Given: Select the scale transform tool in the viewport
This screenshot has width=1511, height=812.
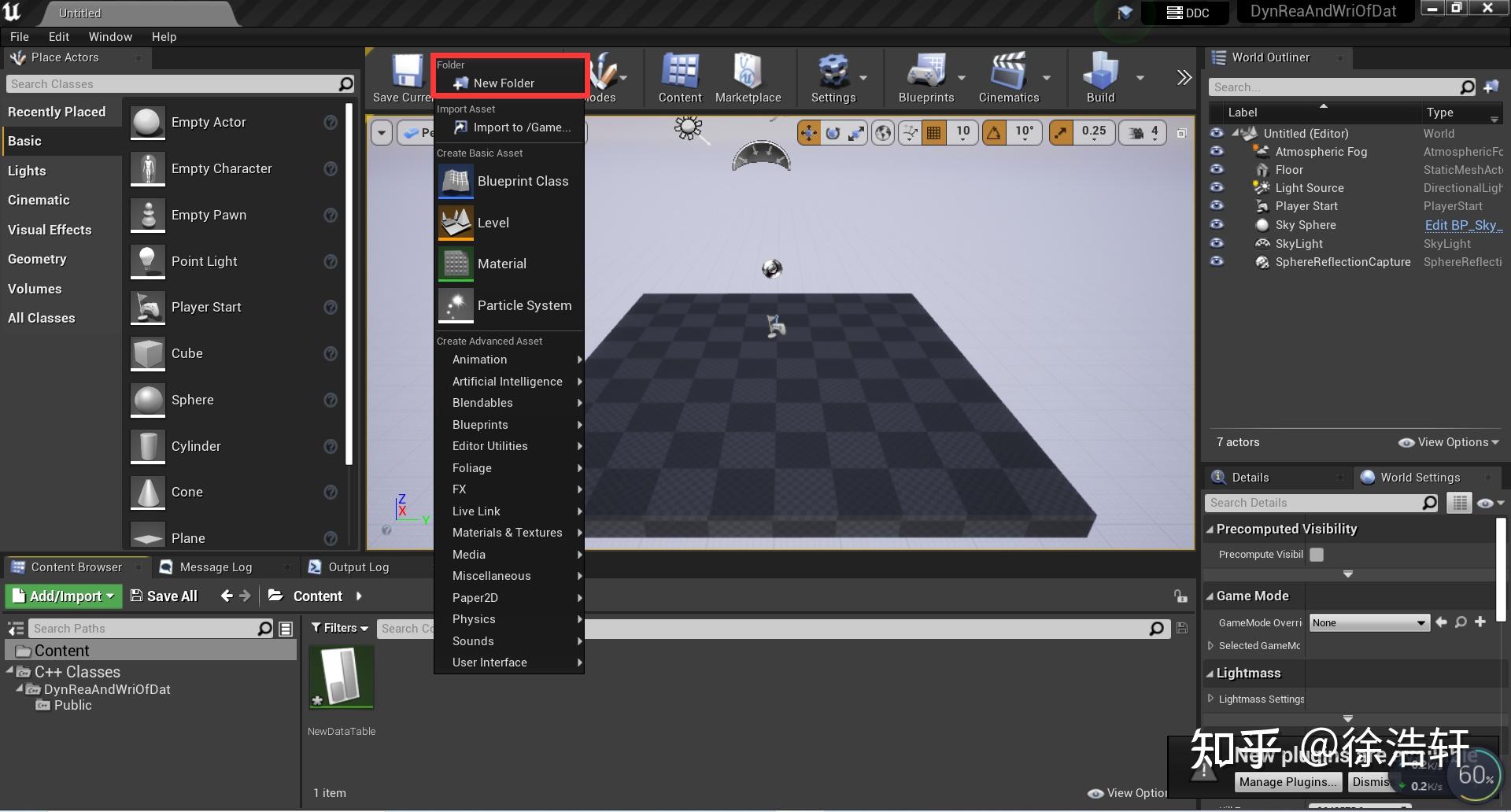Looking at the screenshot, I should click(856, 132).
